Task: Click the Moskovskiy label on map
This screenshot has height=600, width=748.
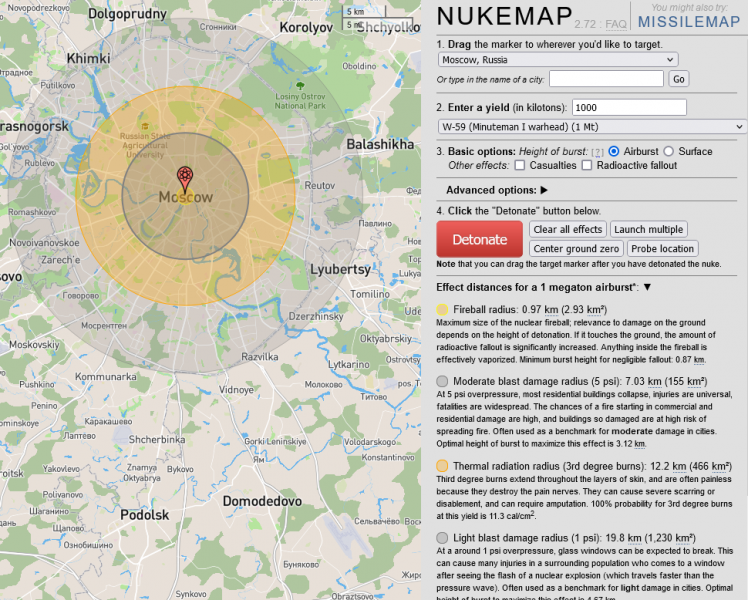Action: point(34,344)
